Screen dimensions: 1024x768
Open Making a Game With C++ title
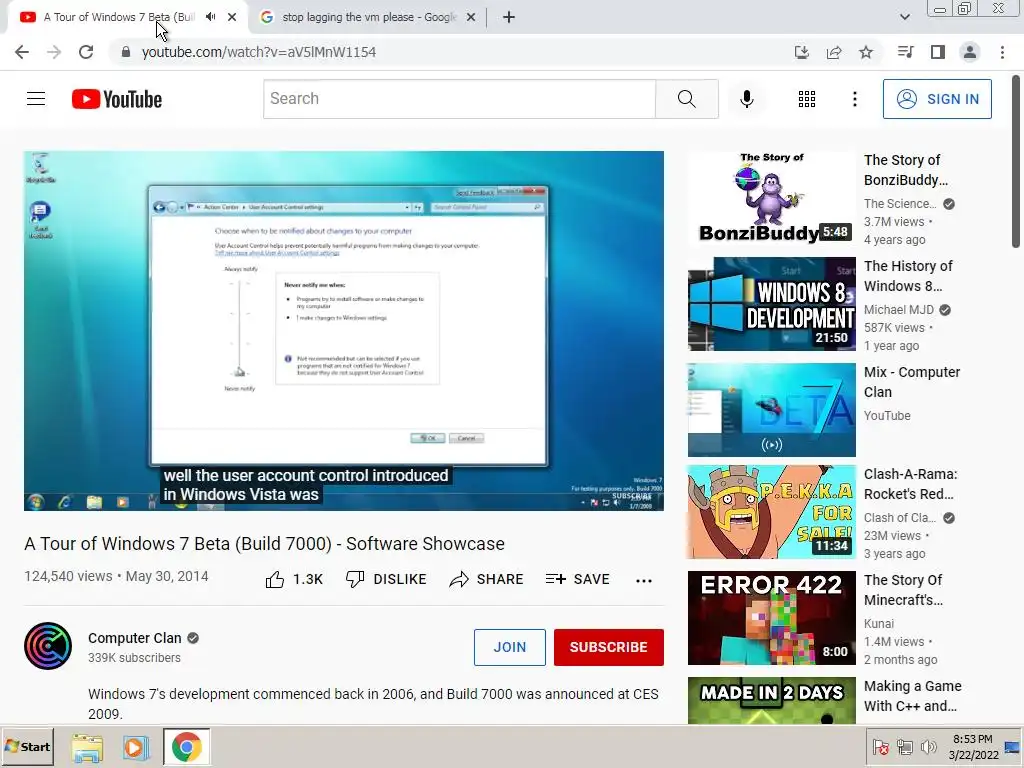click(912, 696)
